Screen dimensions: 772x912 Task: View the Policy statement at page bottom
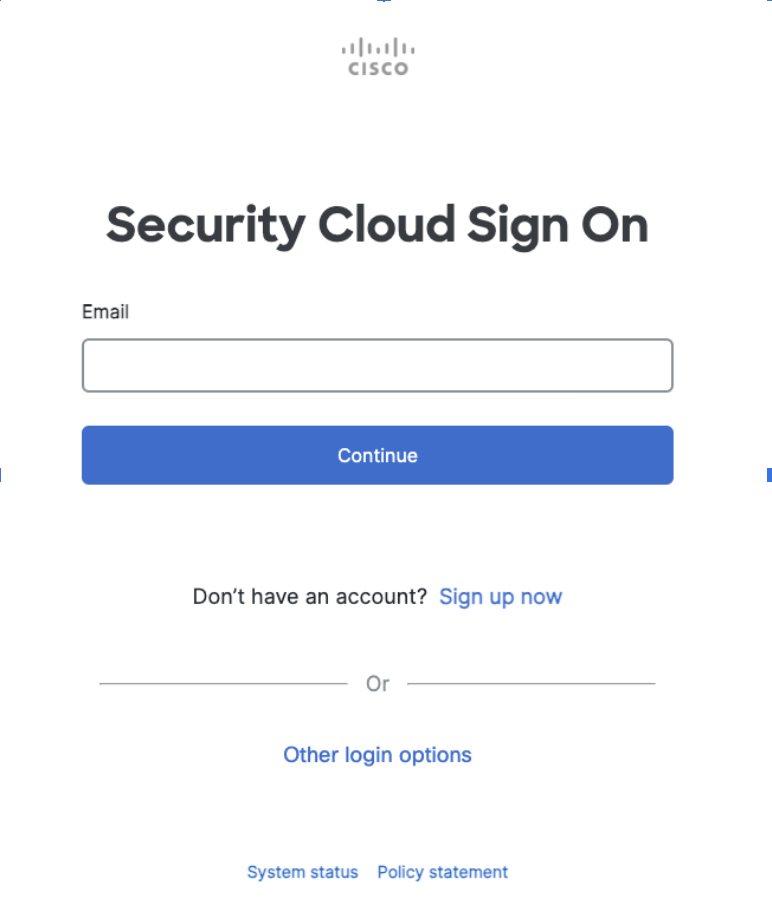[442, 872]
